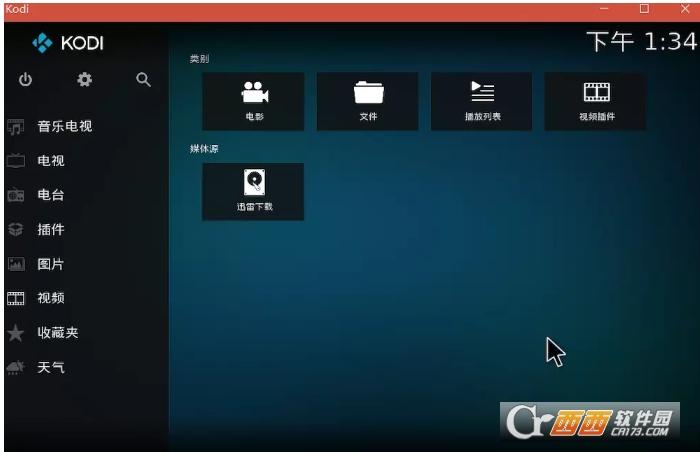Select 电台 menu item
This screenshot has height=452, width=700.
[51, 195]
